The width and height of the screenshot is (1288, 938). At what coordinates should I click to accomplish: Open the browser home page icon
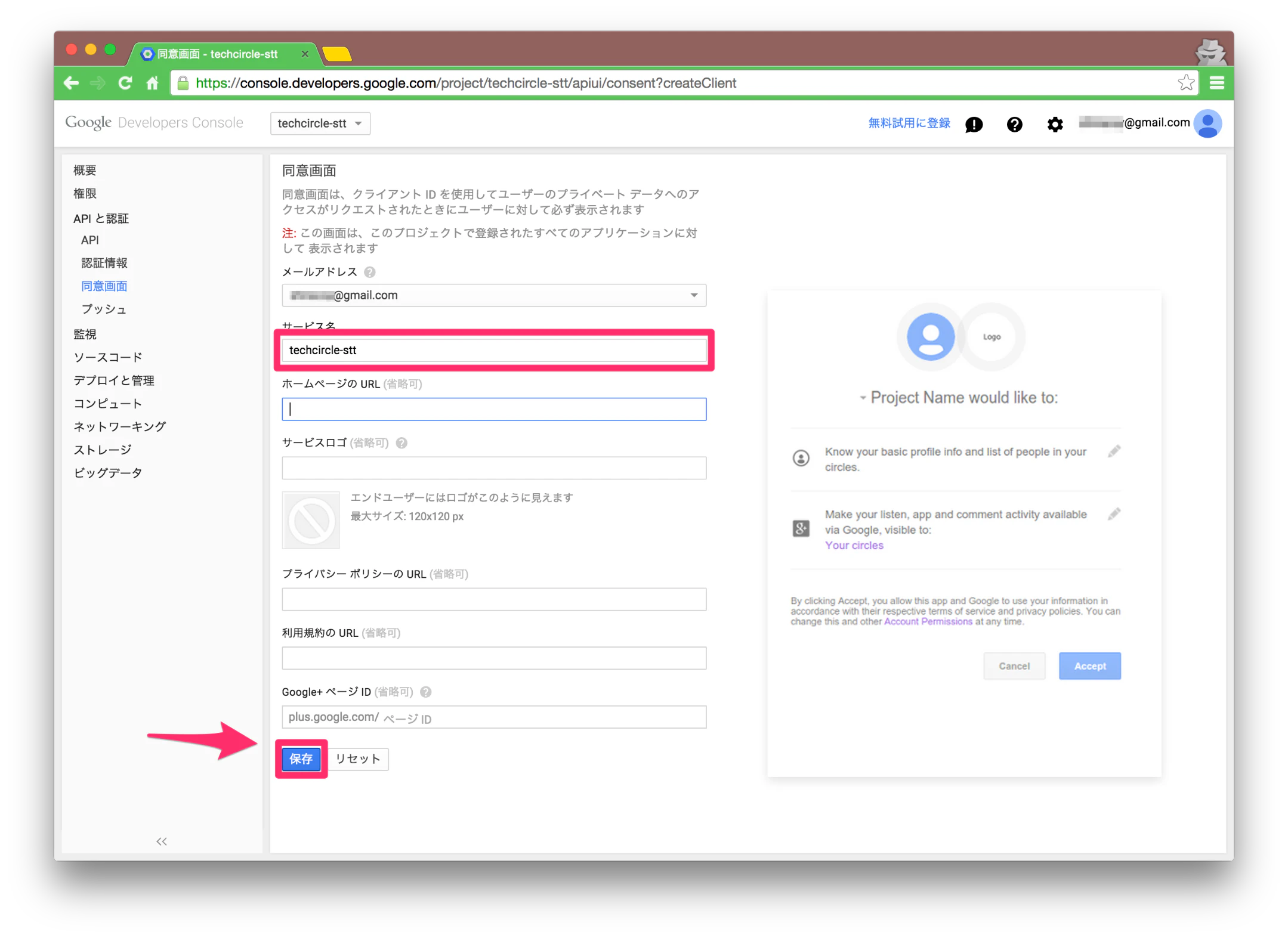tap(152, 83)
